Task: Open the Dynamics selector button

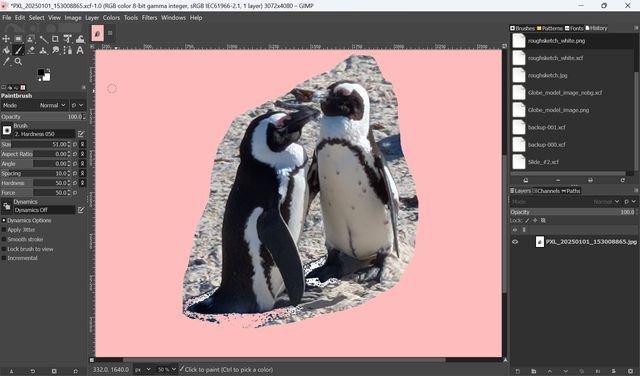Action: point(7,206)
